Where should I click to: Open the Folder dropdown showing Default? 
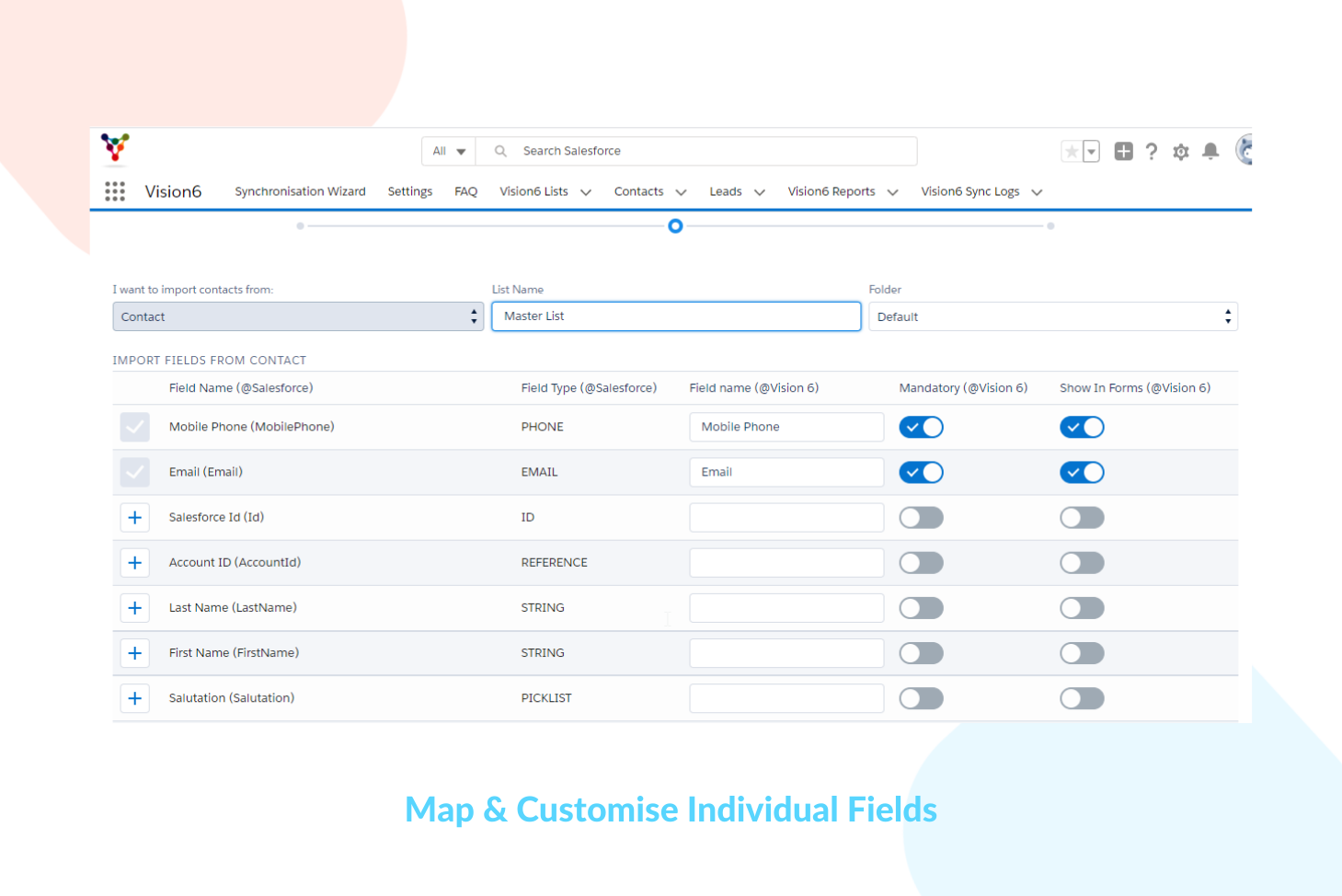click(x=1052, y=316)
